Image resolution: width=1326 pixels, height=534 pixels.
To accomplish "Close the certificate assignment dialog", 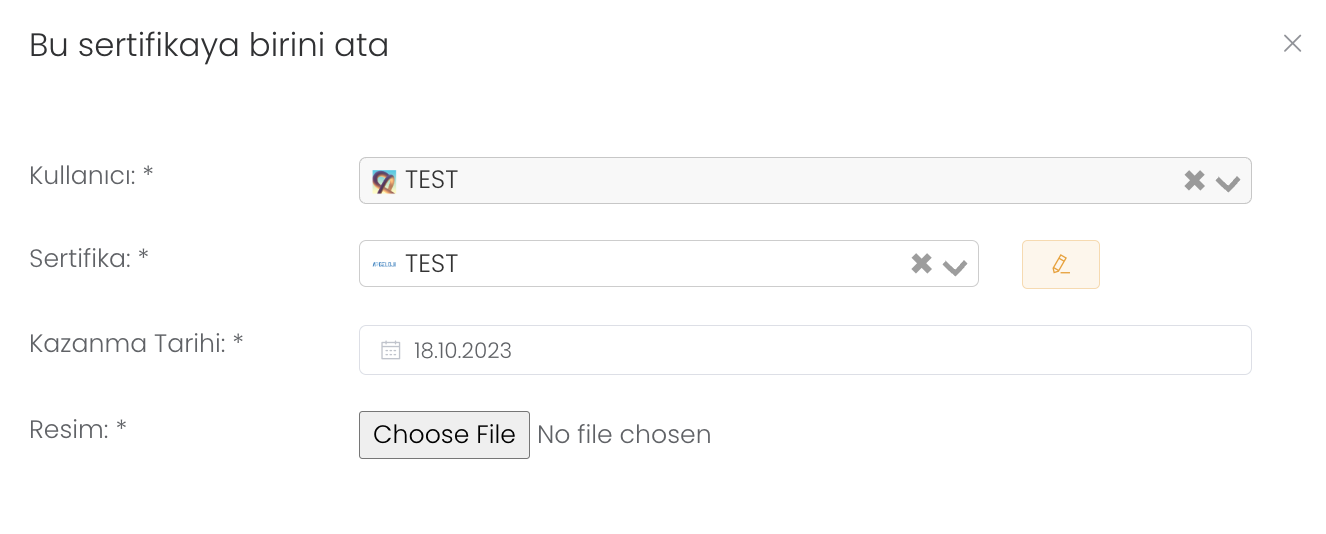I will 1292,43.
